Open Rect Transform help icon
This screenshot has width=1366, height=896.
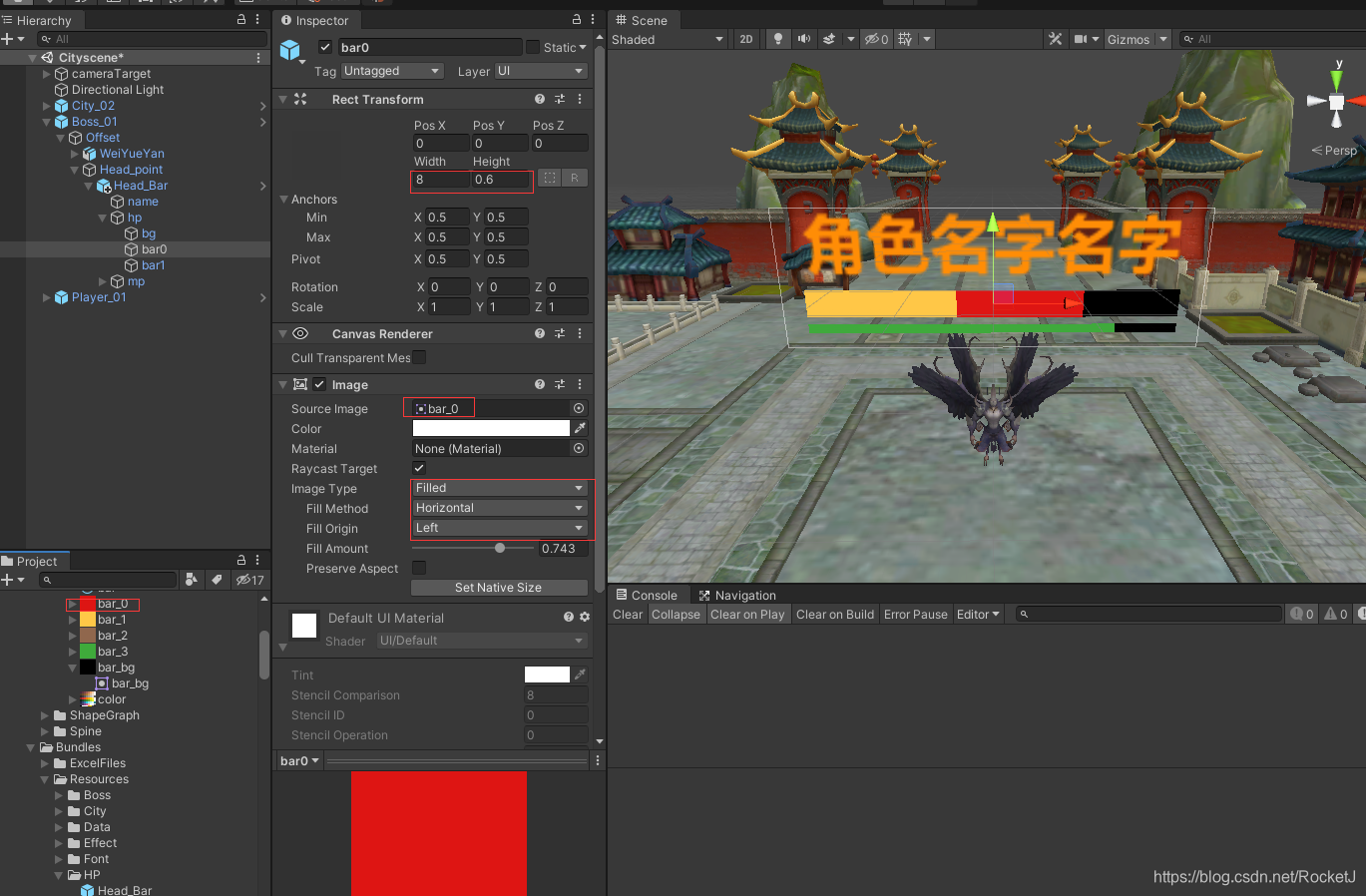point(540,99)
